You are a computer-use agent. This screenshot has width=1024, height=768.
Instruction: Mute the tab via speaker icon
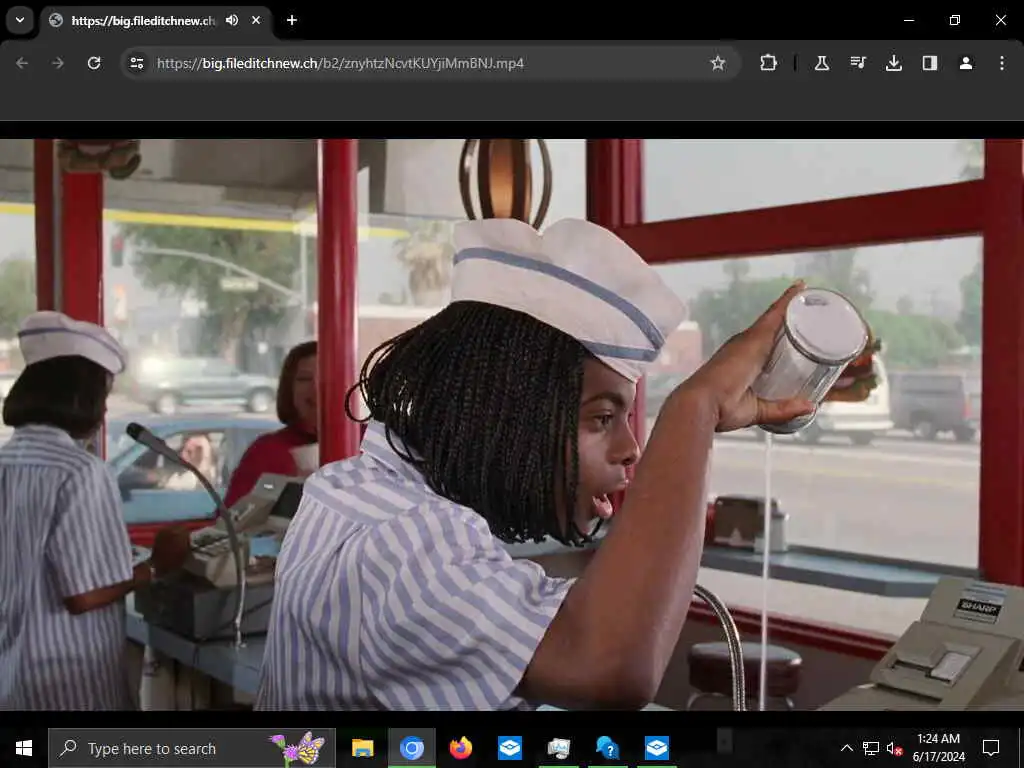point(232,20)
